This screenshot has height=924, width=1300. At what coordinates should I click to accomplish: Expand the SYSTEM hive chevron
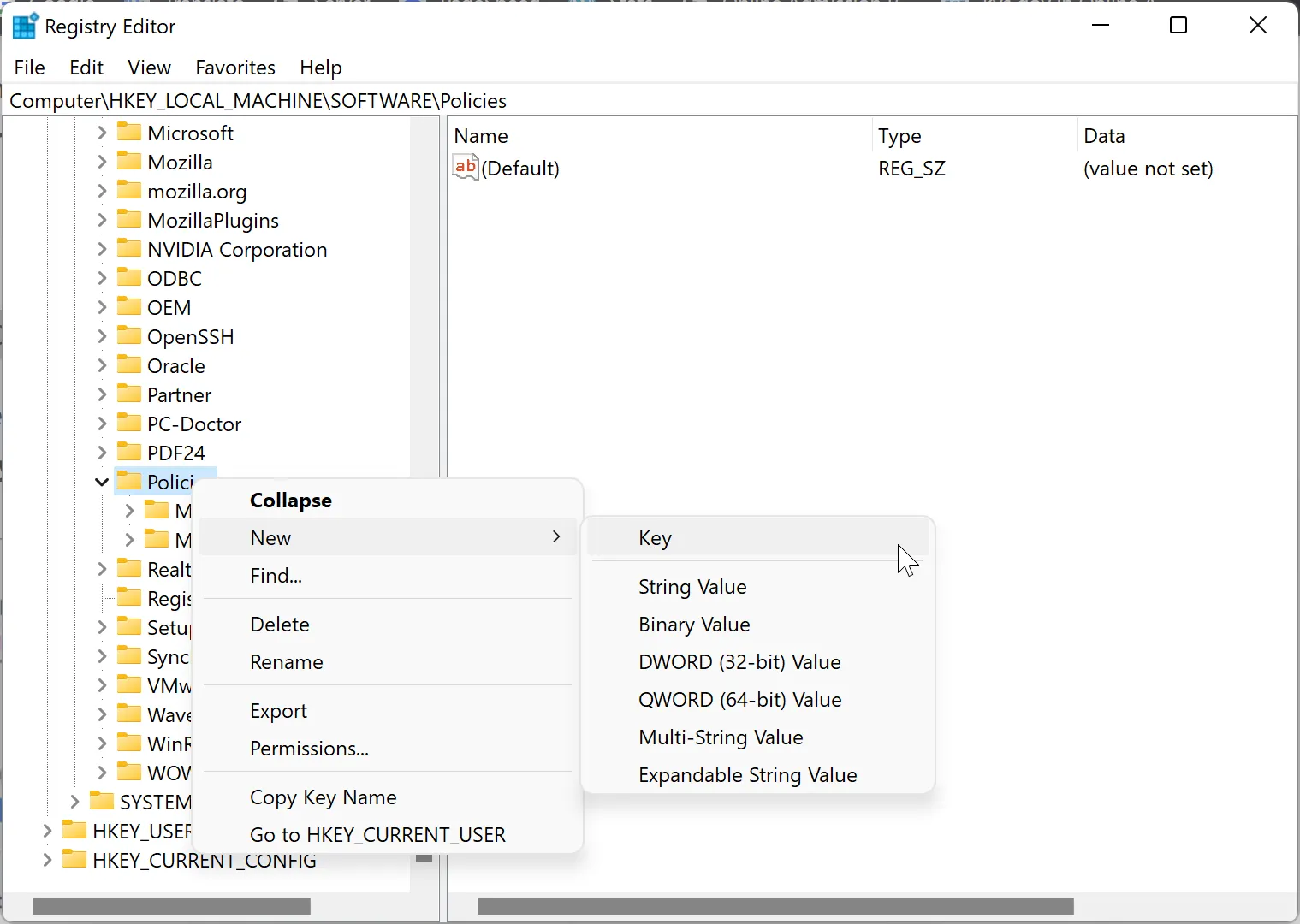pyautogui.click(x=74, y=802)
